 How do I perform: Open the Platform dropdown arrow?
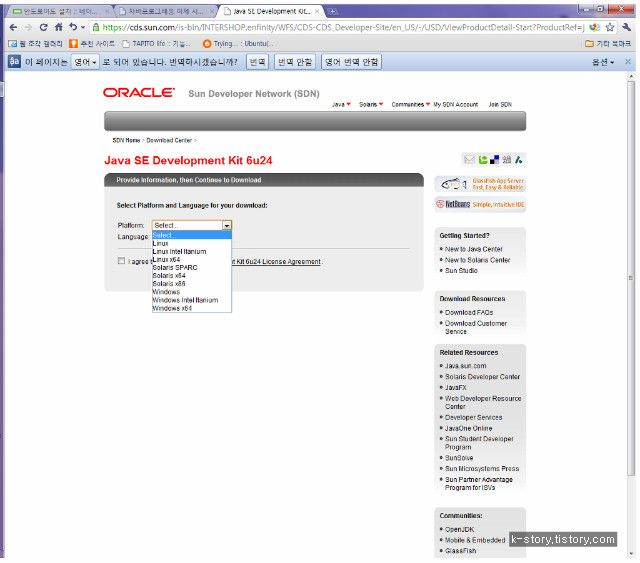(227, 225)
